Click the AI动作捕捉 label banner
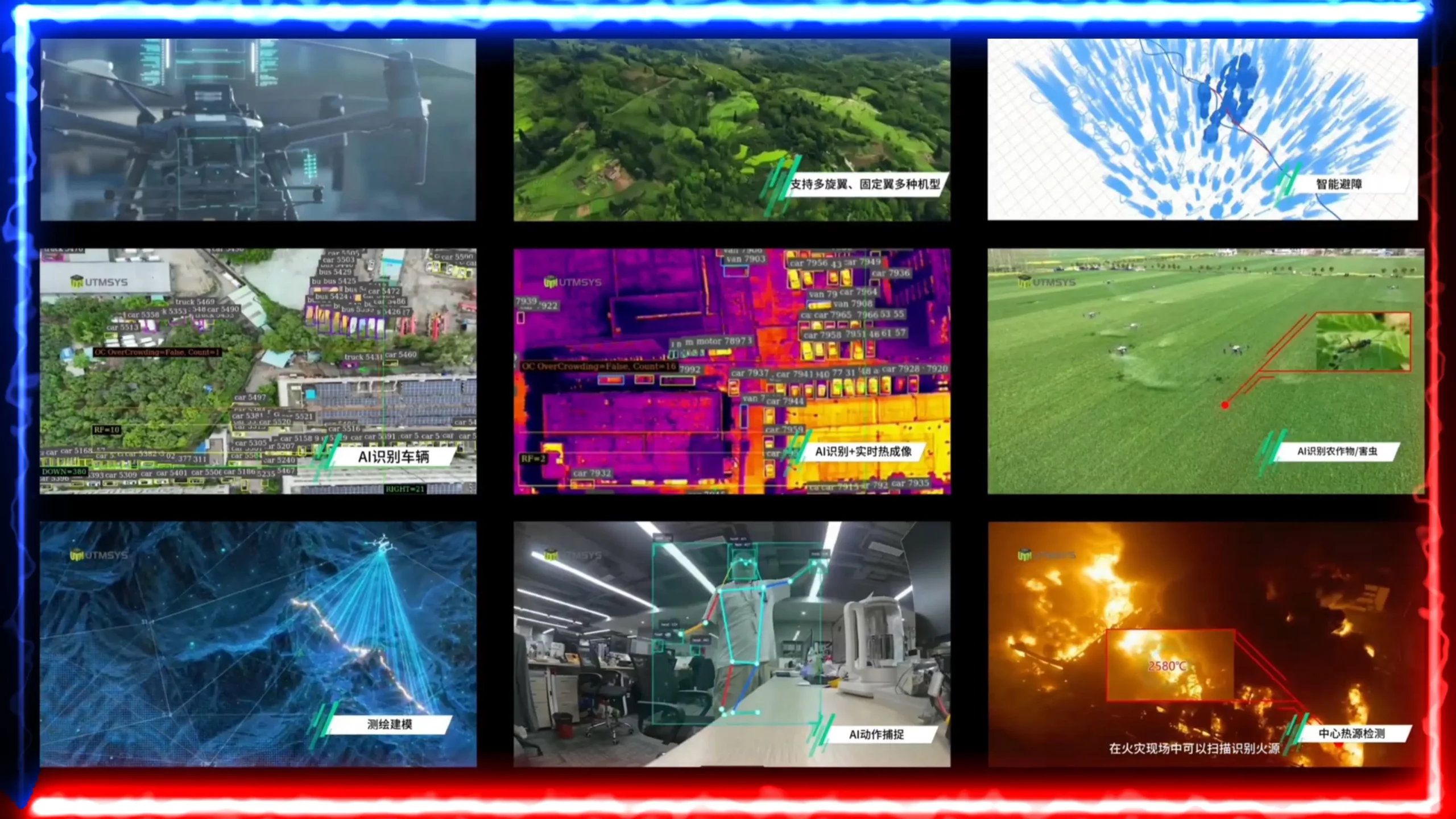1456x819 pixels. pyautogui.click(x=876, y=734)
